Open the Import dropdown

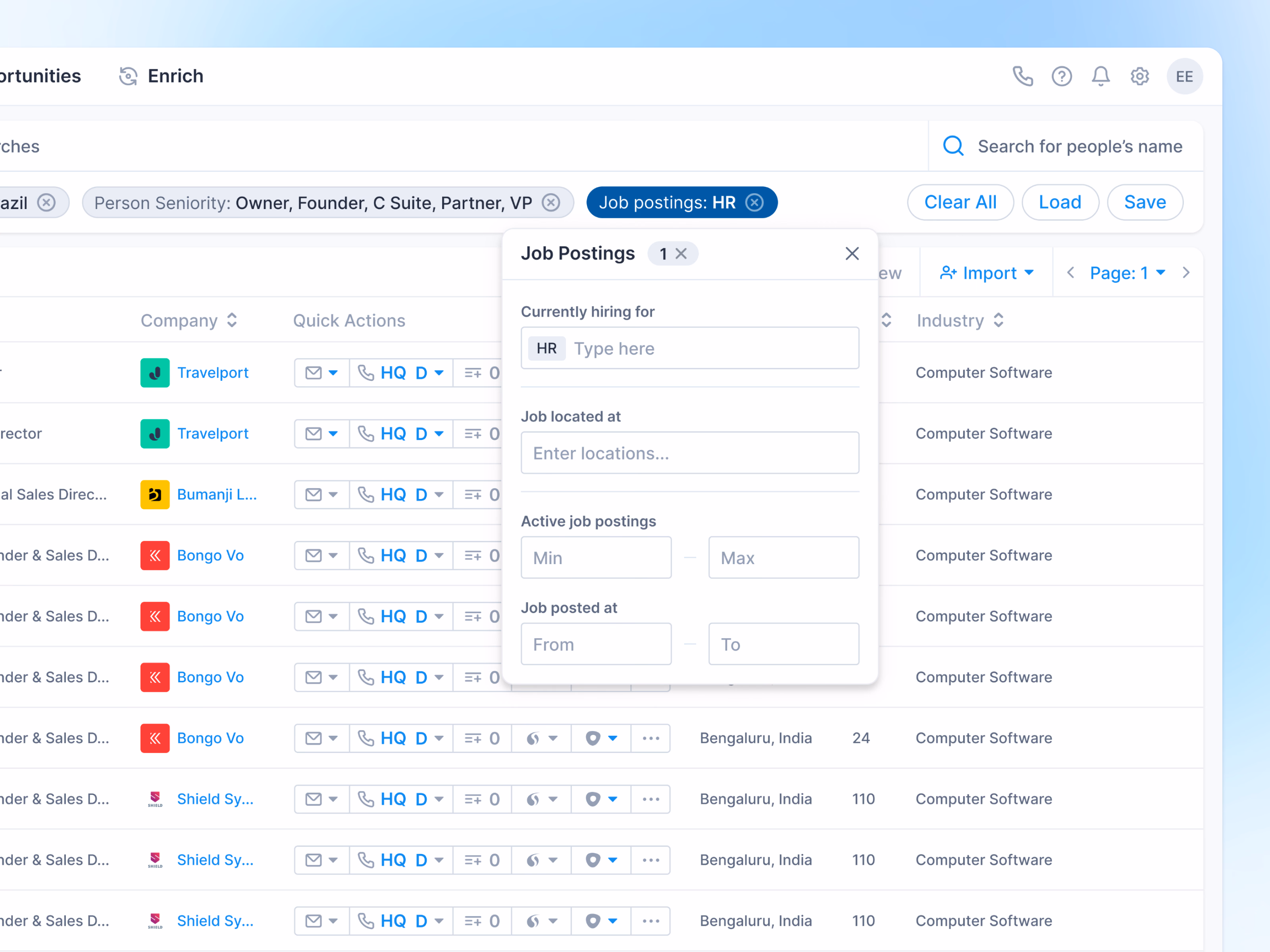tap(986, 273)
